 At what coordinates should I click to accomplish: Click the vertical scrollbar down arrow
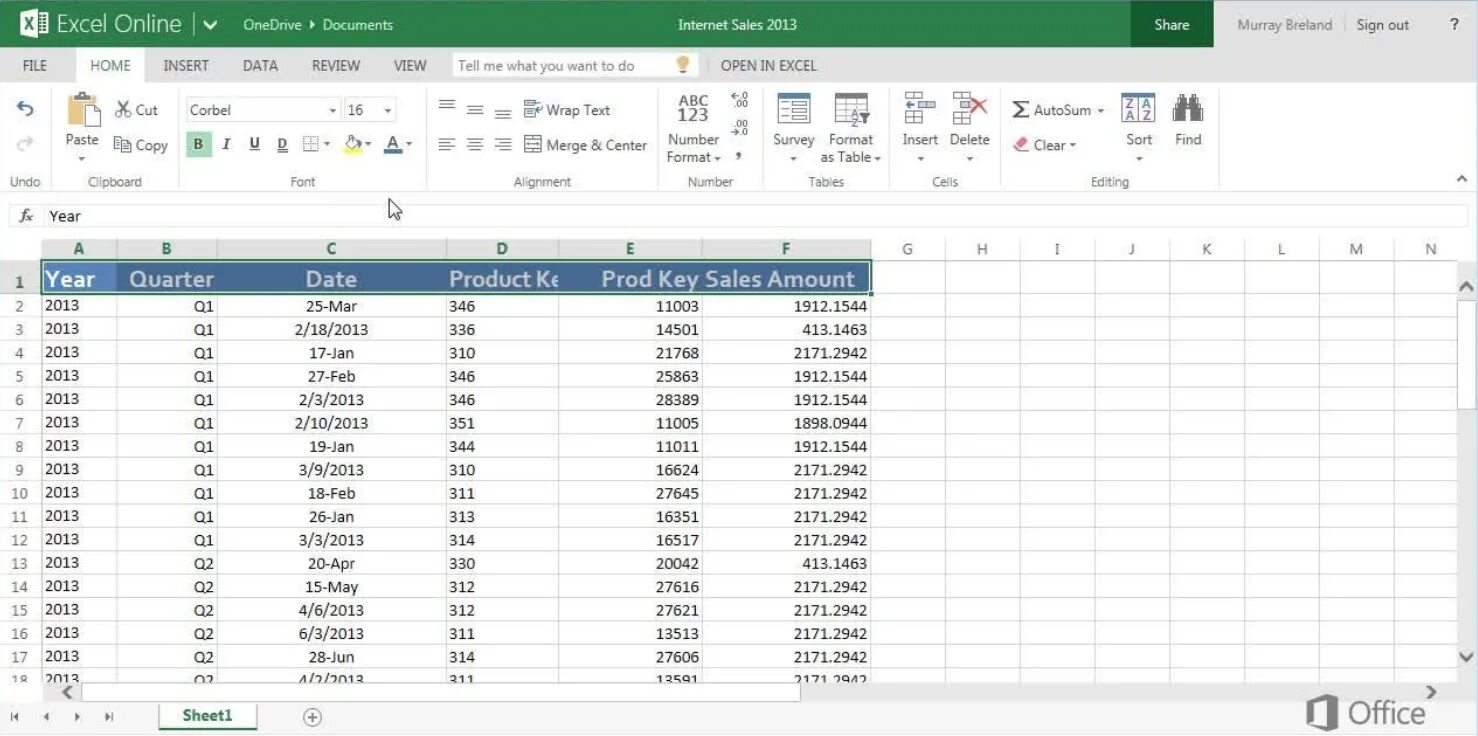pos(1466,657)
